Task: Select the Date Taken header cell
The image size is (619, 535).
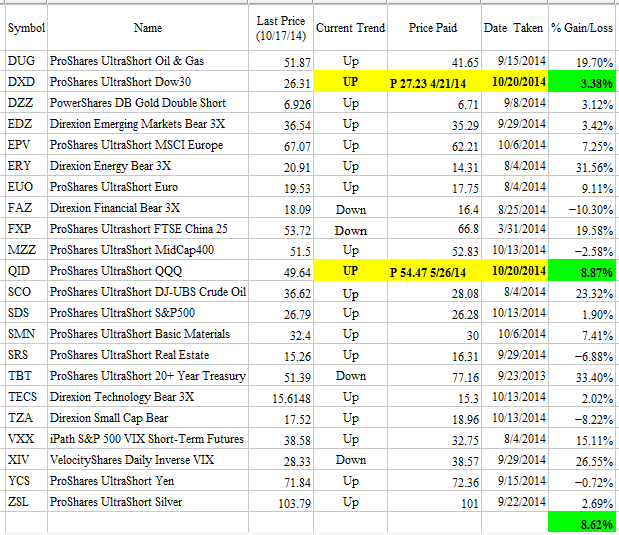Action: (514, 28)
